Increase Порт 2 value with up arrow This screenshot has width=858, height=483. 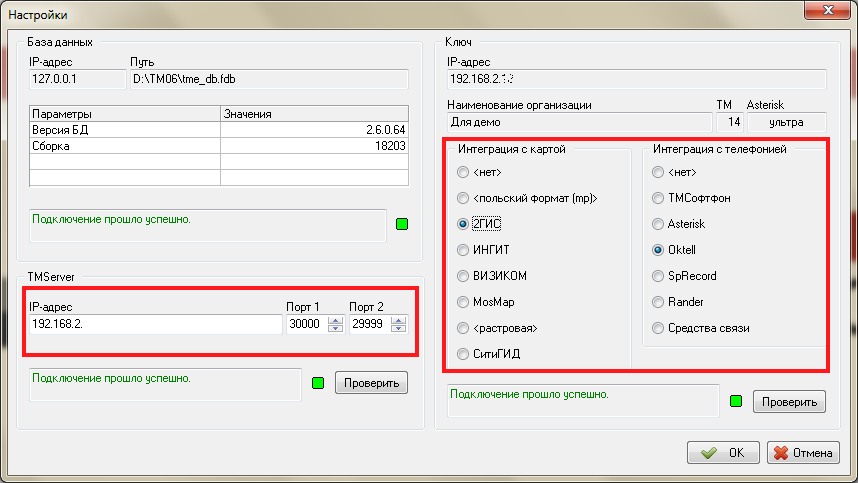399,320
